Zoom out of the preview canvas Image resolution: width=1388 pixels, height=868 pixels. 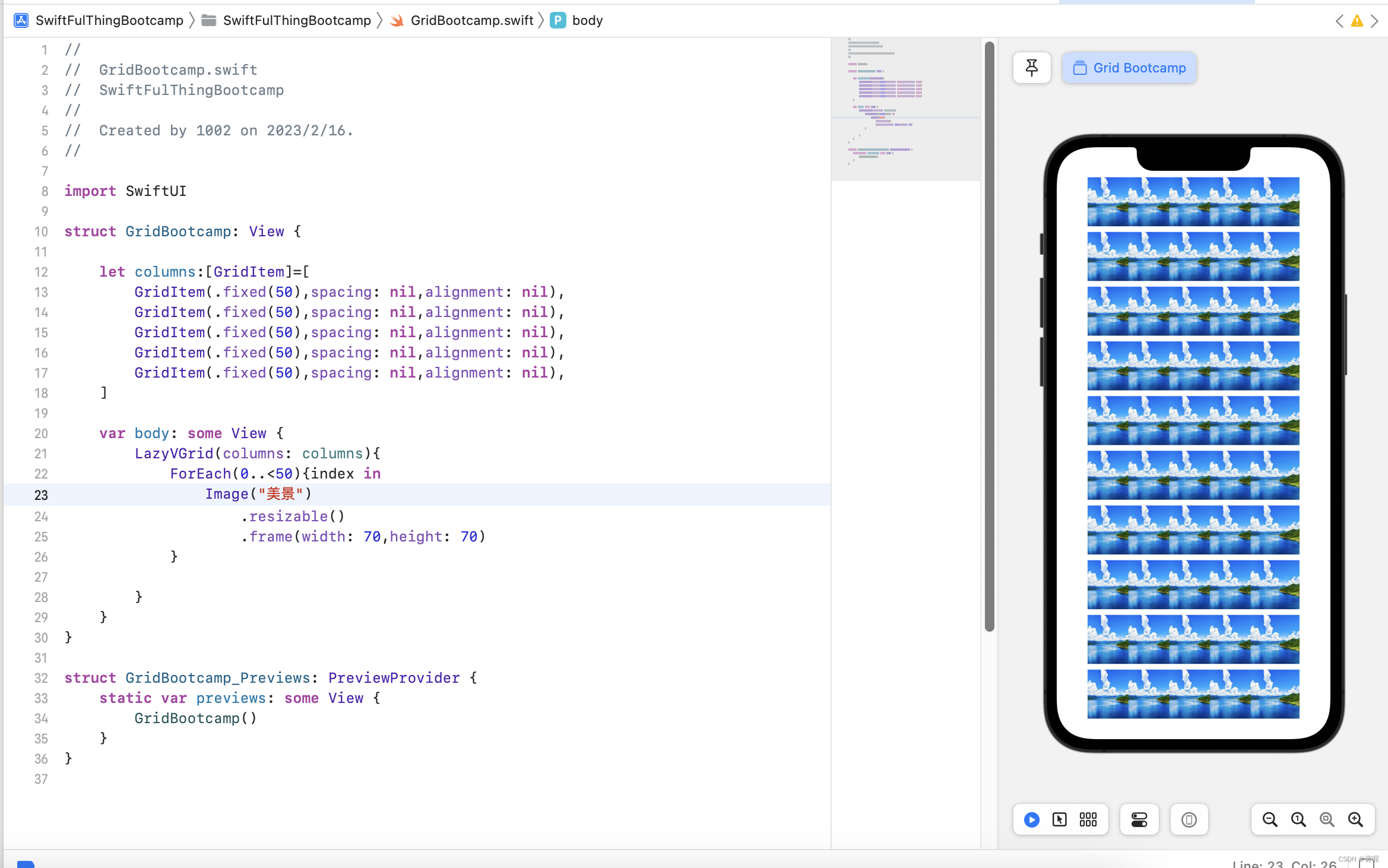1270,820
